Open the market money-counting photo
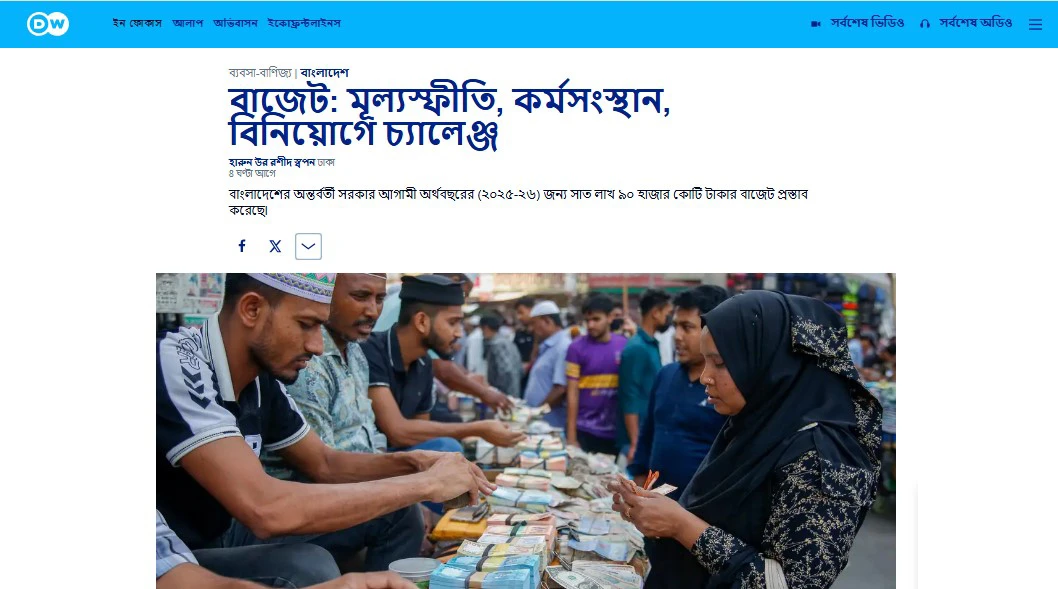Viewport: 1058px width, 589px height. (x=526, y=430)
